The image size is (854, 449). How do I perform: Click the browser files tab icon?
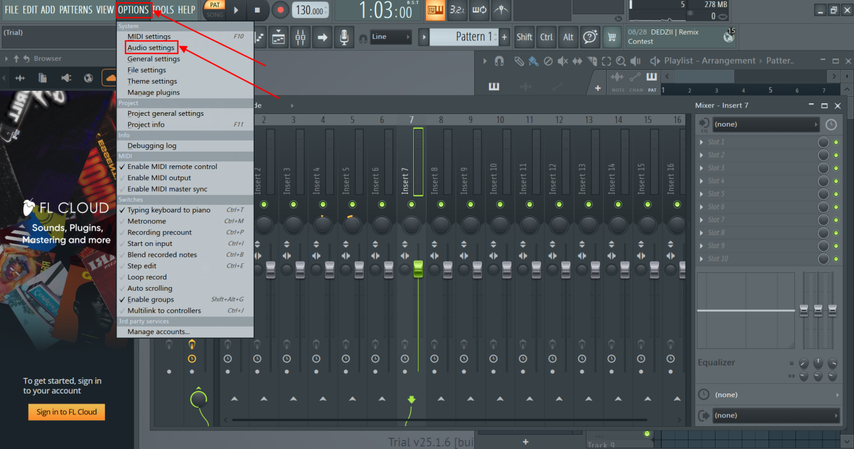click(x=42, y=78)
